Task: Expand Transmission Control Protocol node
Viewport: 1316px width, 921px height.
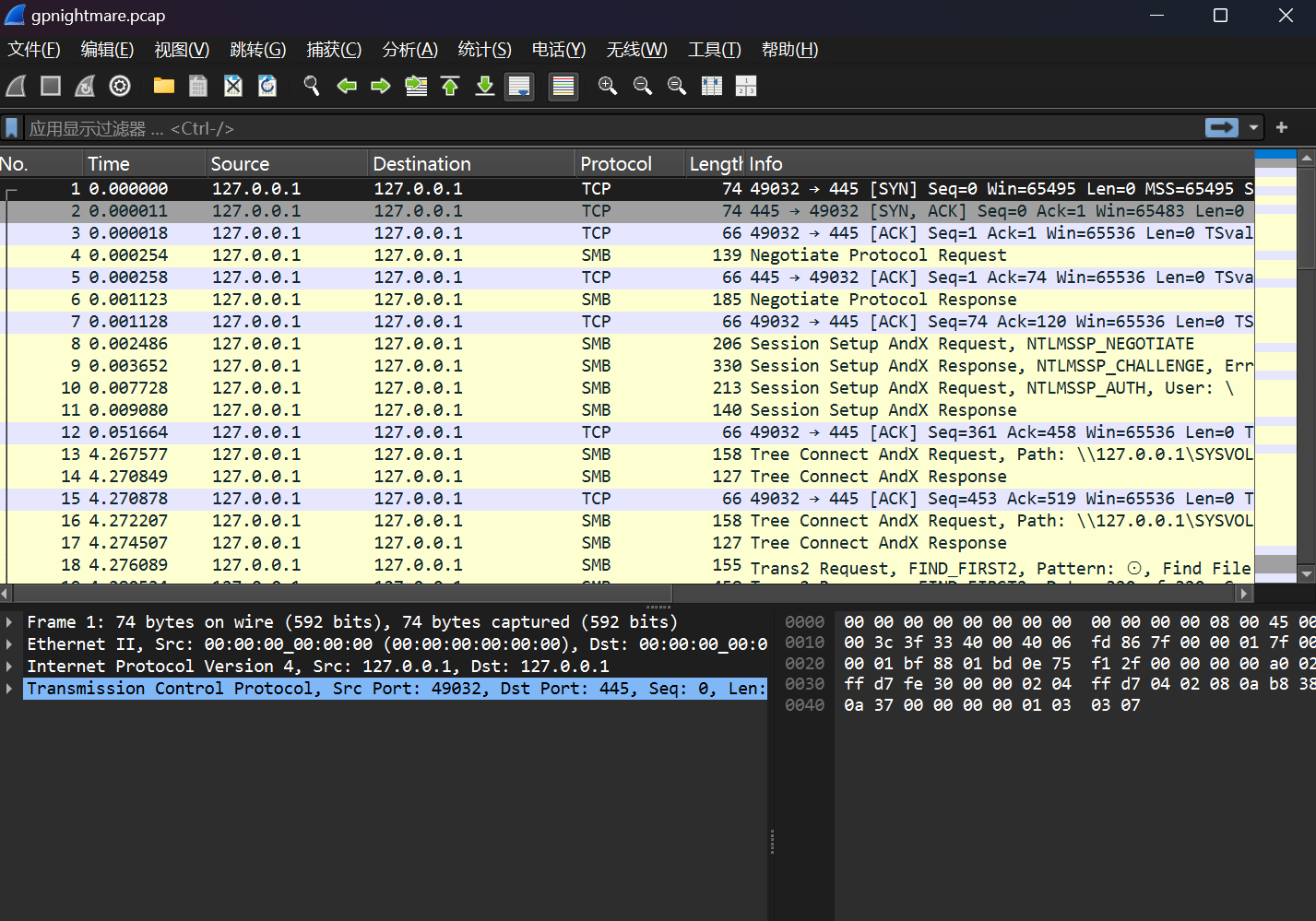Action: tap(9, 689)
